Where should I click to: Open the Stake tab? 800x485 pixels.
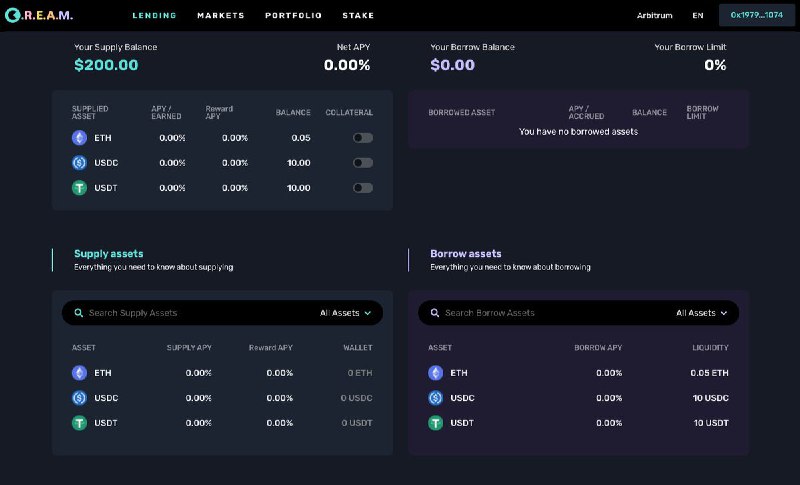tap(358, 15)
